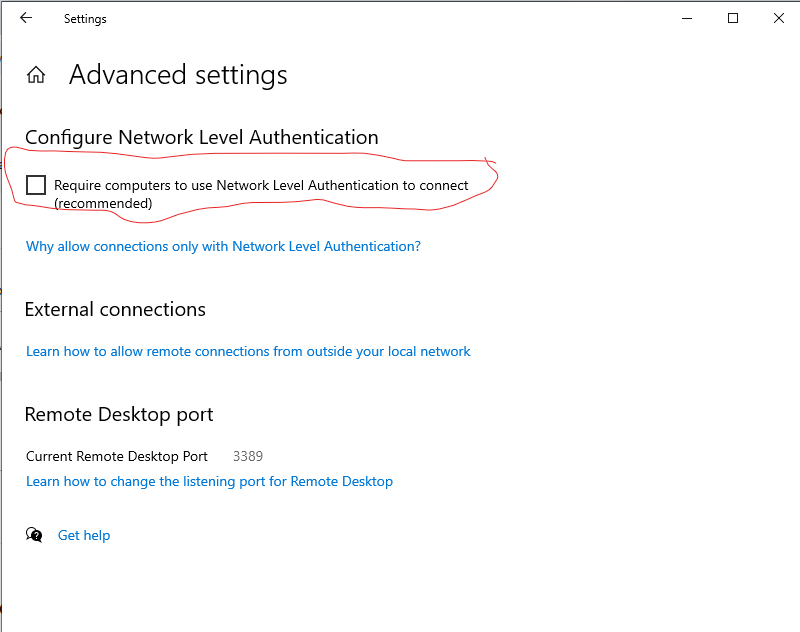Select the 3389 port number value
800x632 pixels.
tap(248, 456)
